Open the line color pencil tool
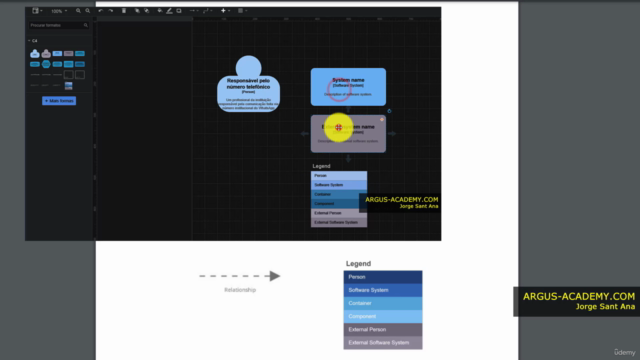The width and height of the screenshot is (640, 360). coord(169,11)
